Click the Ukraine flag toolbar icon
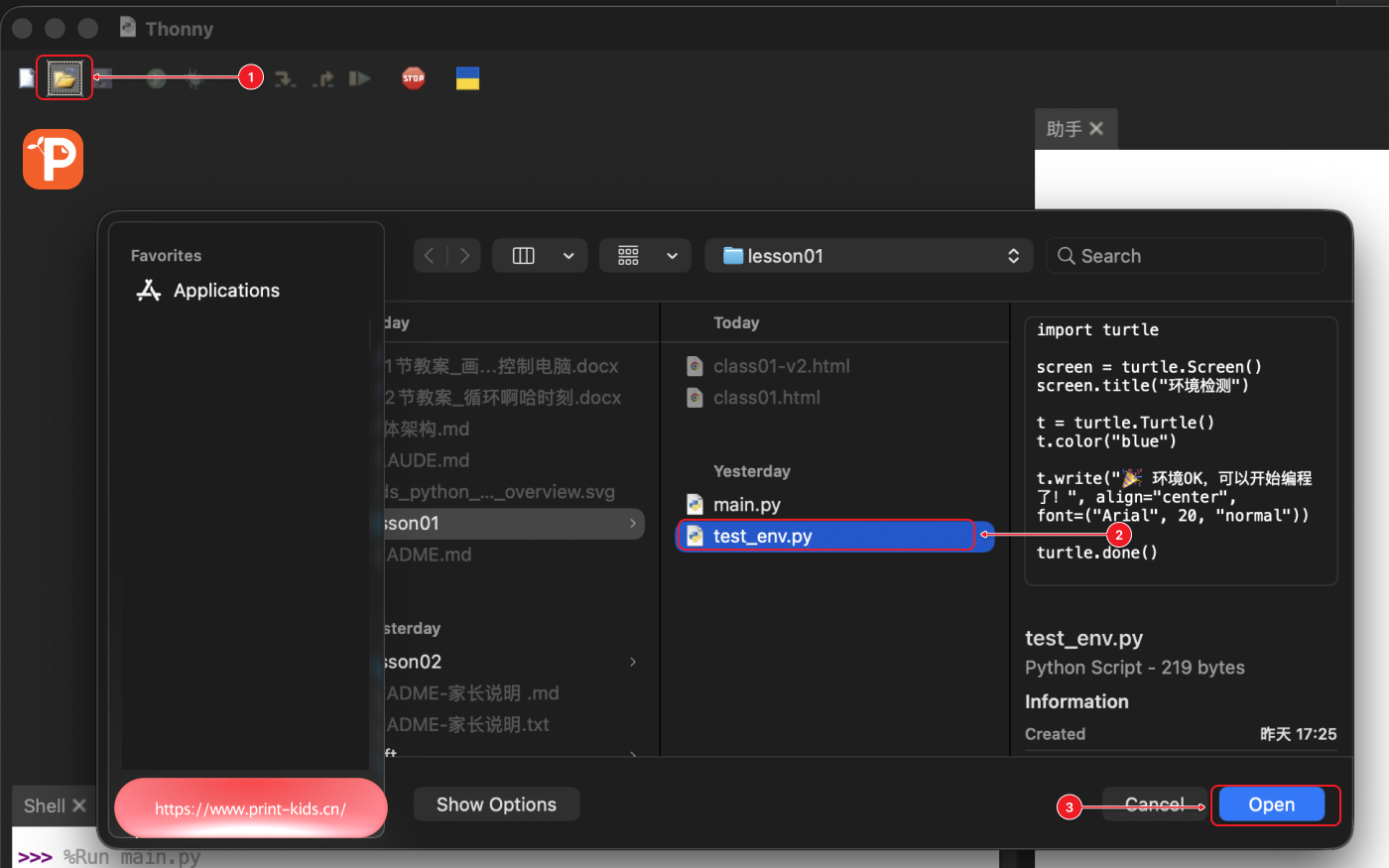This screenshot has width=1389, height=868. click(x=467, y=78)
